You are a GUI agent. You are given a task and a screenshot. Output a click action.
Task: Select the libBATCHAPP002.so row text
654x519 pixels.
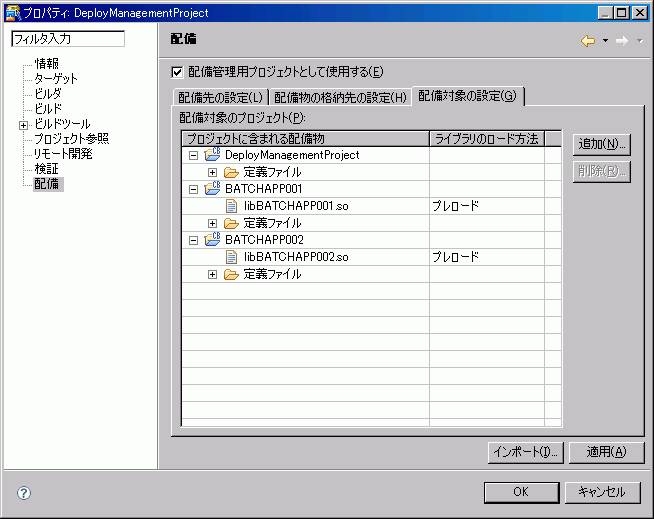click(296, 257)
